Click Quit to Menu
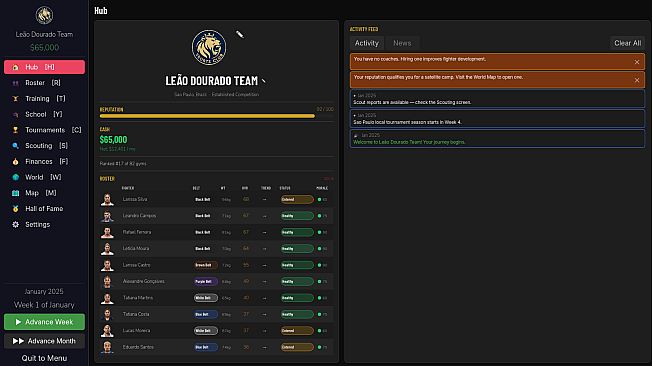This screenshot has height=366, width=652. pos(44,358)
